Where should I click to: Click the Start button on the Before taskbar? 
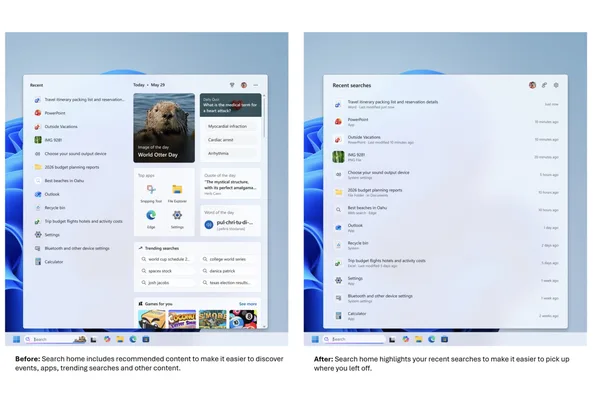pos(16,339)
